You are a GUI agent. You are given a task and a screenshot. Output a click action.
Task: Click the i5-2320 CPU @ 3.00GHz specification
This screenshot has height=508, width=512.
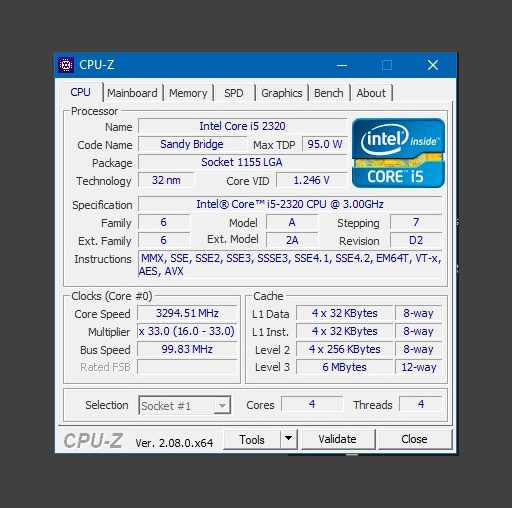pos(290,204)
